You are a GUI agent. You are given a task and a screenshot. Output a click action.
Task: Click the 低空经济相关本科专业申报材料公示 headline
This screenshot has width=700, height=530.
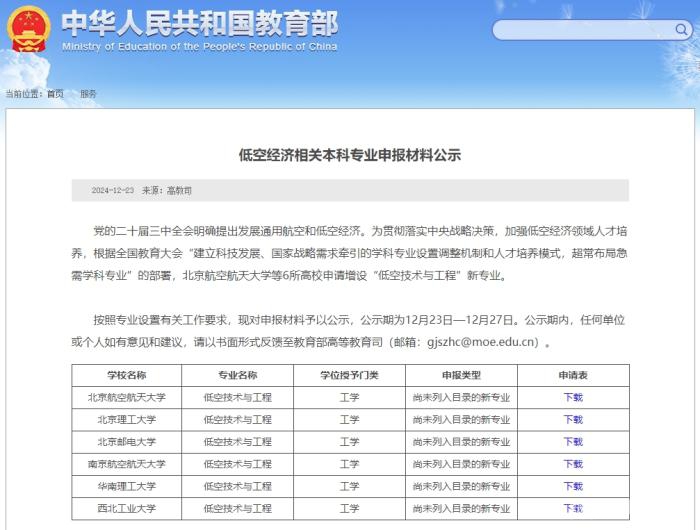coord(349,155)
